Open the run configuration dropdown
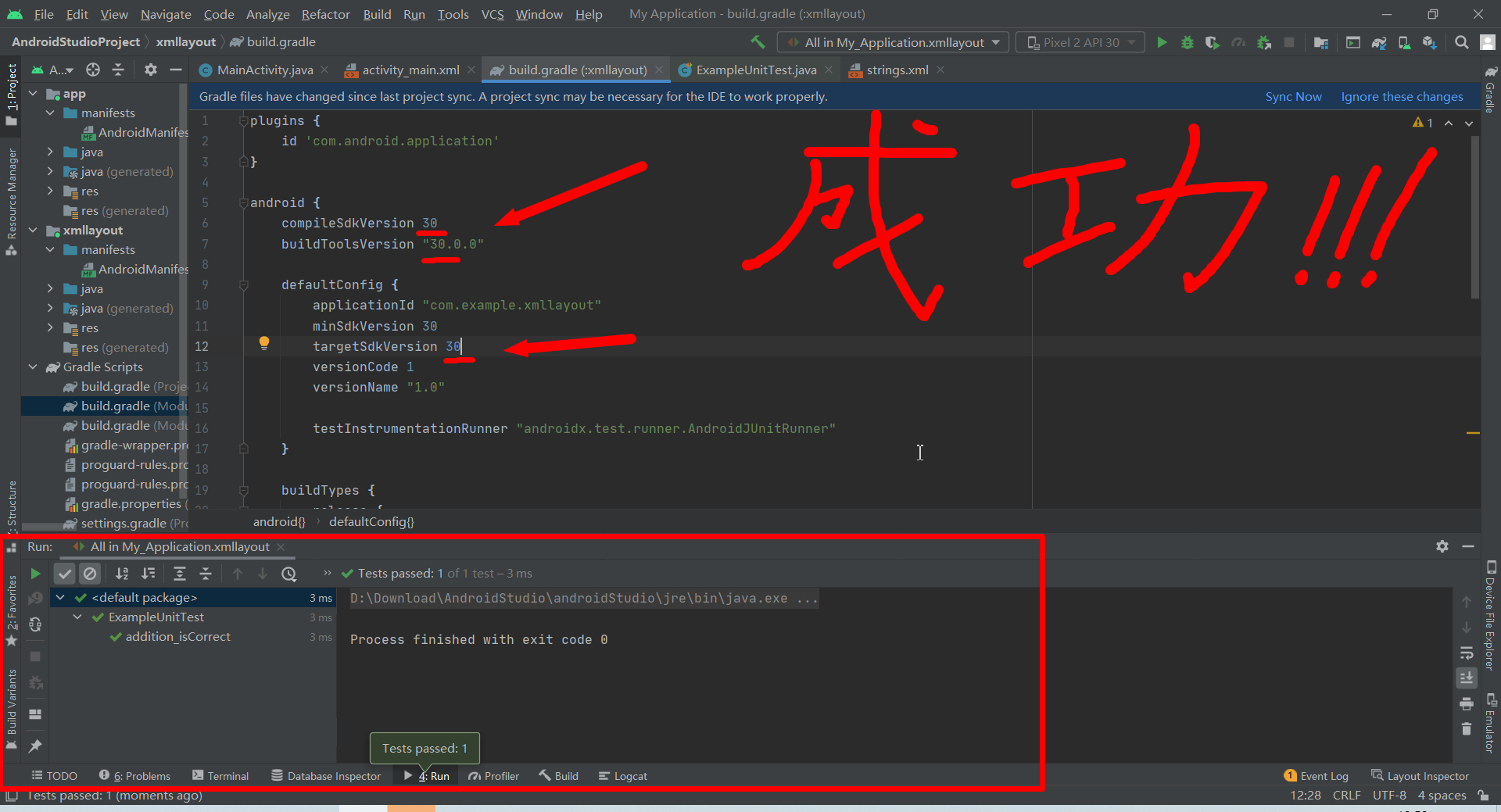Screen dimensions: 1501x812 pos(893,41)
